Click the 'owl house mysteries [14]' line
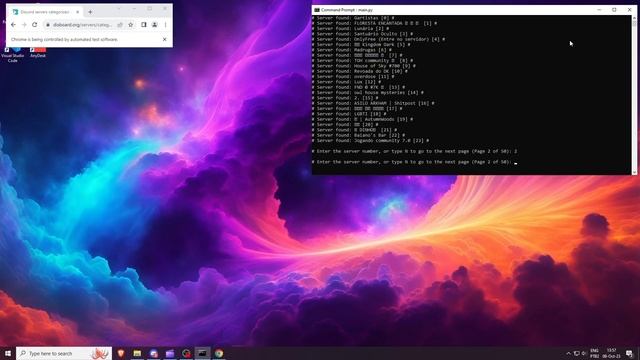The width and height of the screenshot is (640, 360). (x=368, y=93)
